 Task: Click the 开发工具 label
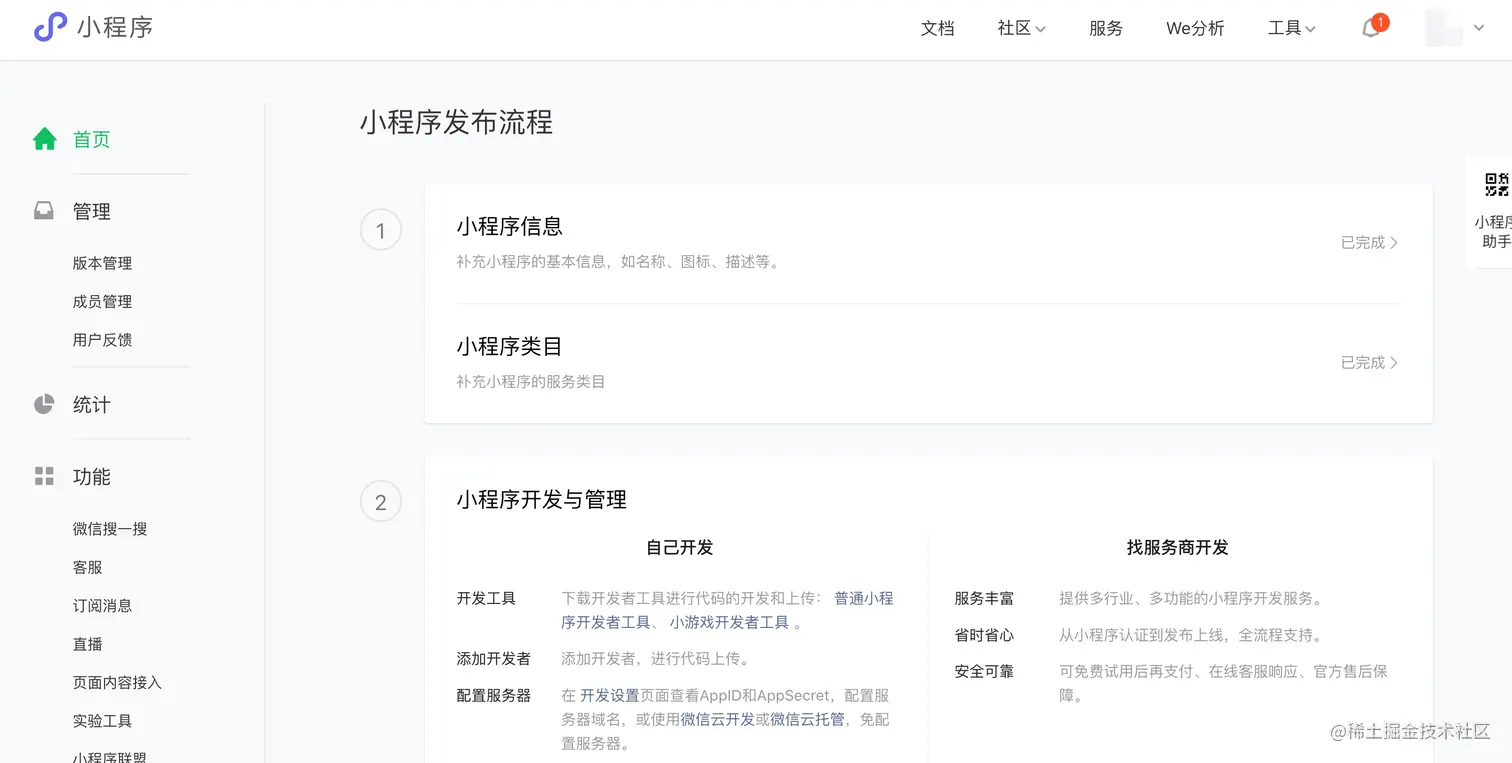coord(486,598)
